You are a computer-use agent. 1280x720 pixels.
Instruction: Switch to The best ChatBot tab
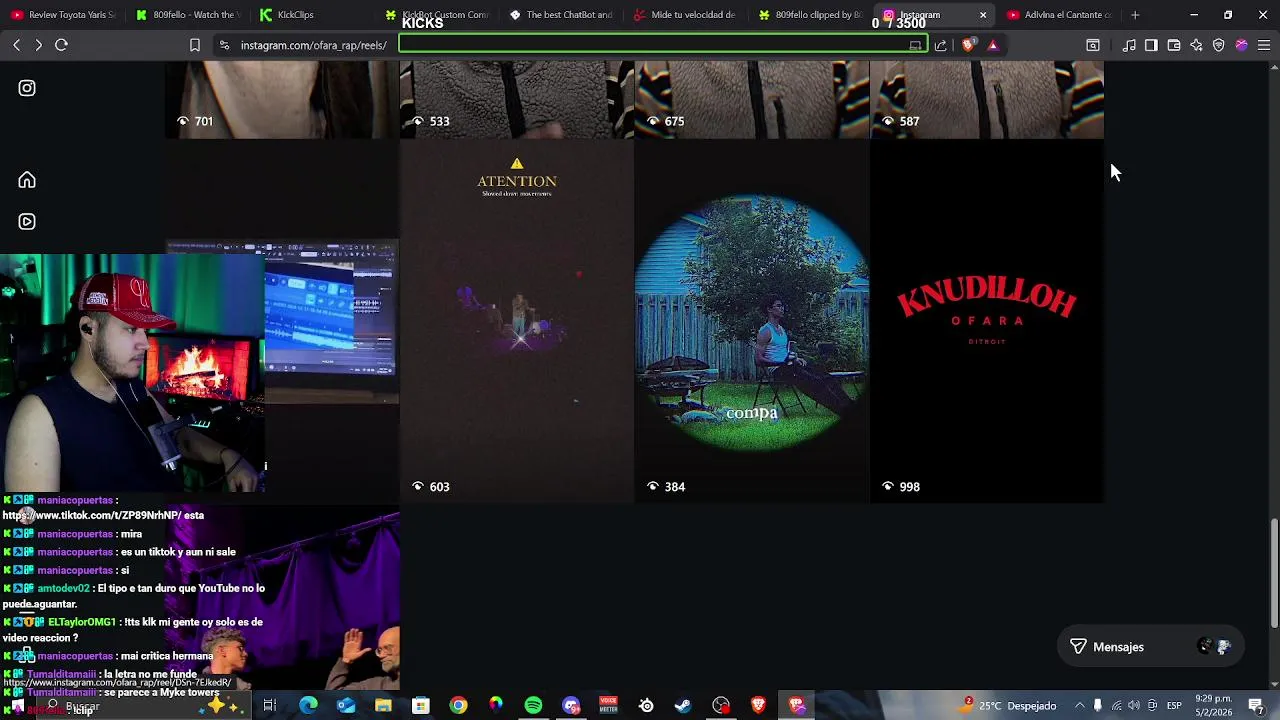click(561, 15)
